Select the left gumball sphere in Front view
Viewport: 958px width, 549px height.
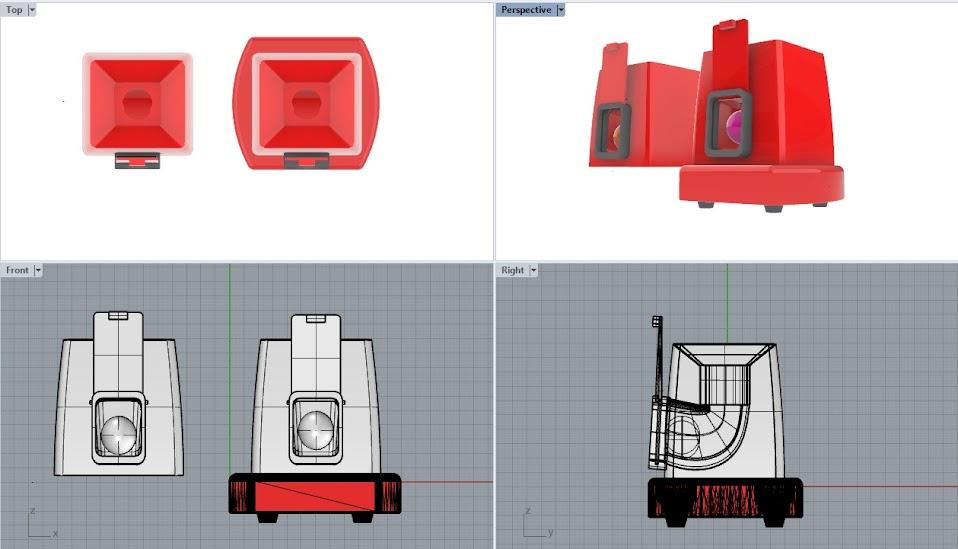pos(119,435)
